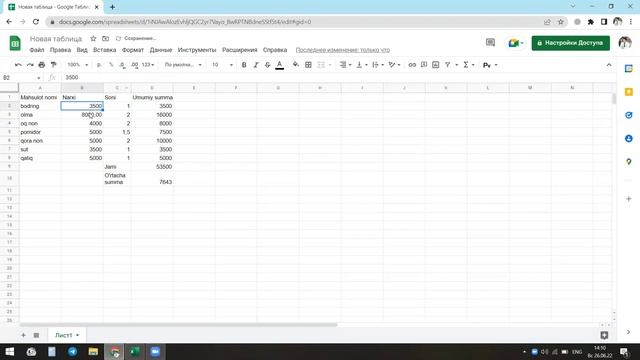Go to the Sheets home logo
This screenshot has height=360, width=640.
click(15, 43)
